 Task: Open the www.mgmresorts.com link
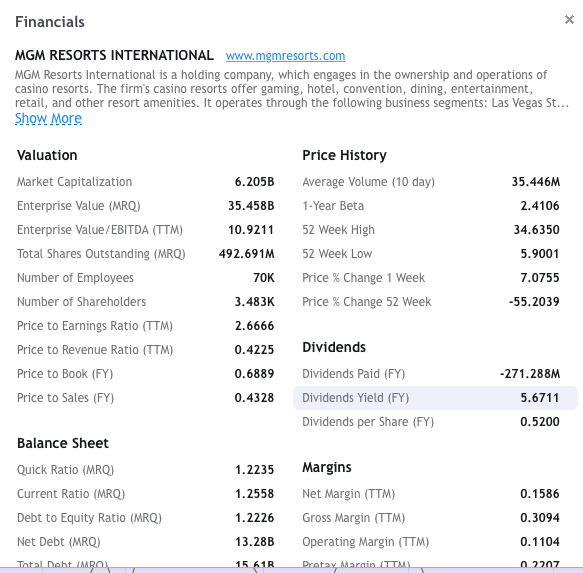(x=285, y=56)
